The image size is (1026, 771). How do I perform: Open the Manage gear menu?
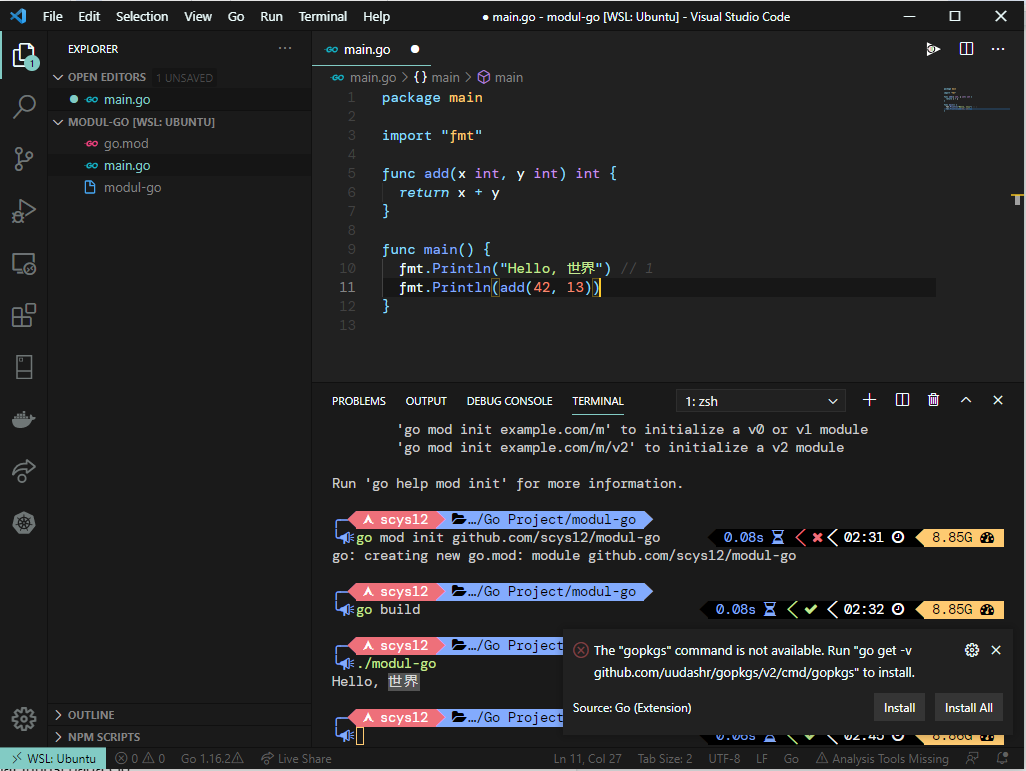pos(24,719)
